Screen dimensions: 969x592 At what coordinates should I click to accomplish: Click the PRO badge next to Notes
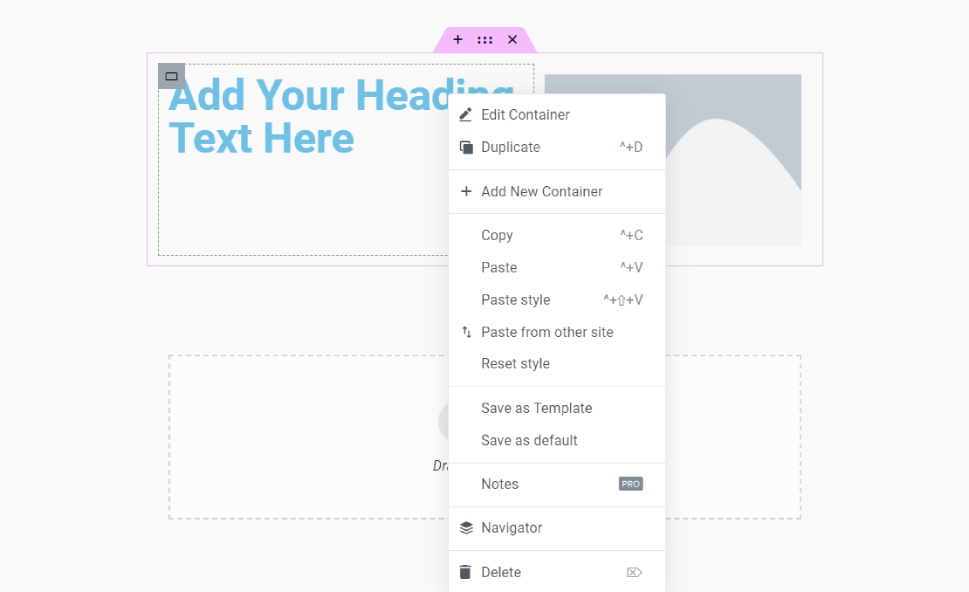point(630,483)
